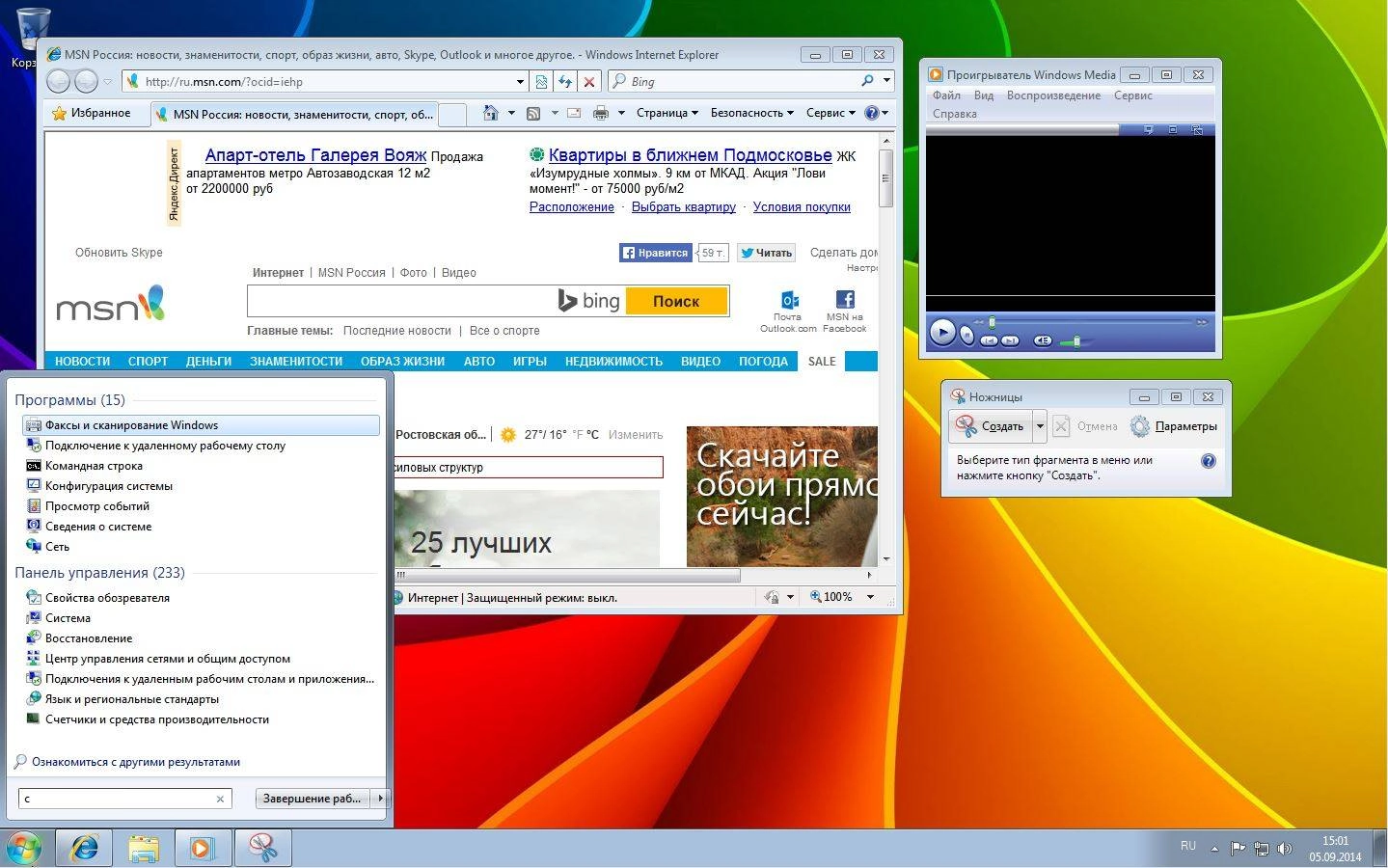Open the Сервис dropdown in IE toolbar

830,113
